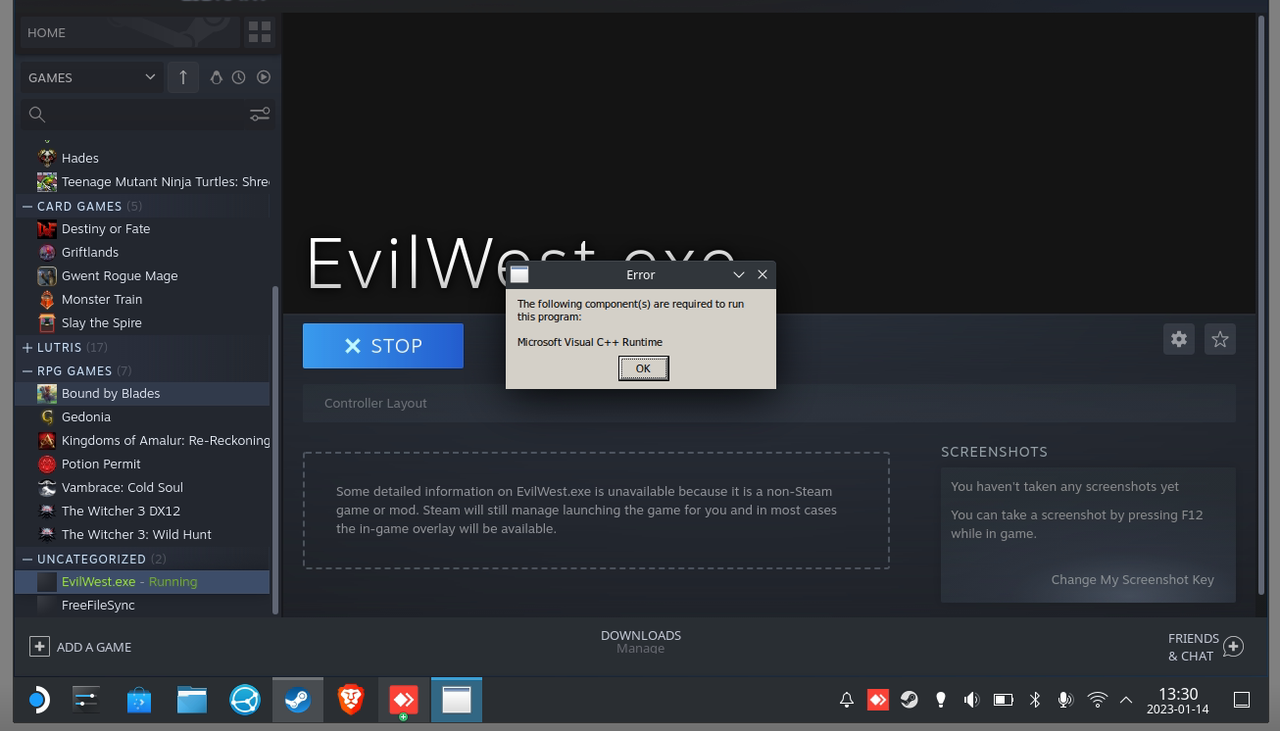This screenshot has height=731, width=1280.
Task: Open volume control in system tray
Action: tap(971, 700)
